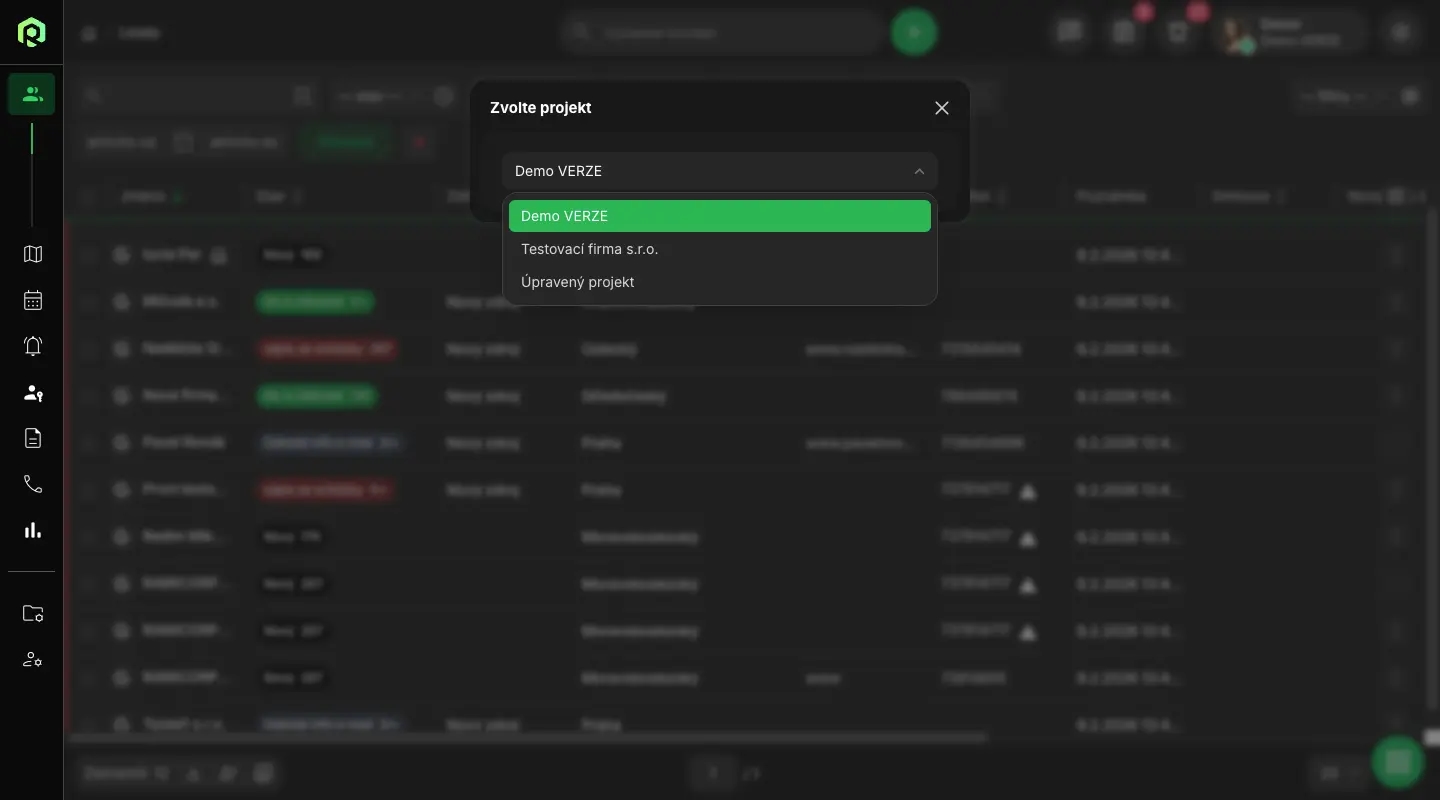Open the calendar from the sidebar

32,300
